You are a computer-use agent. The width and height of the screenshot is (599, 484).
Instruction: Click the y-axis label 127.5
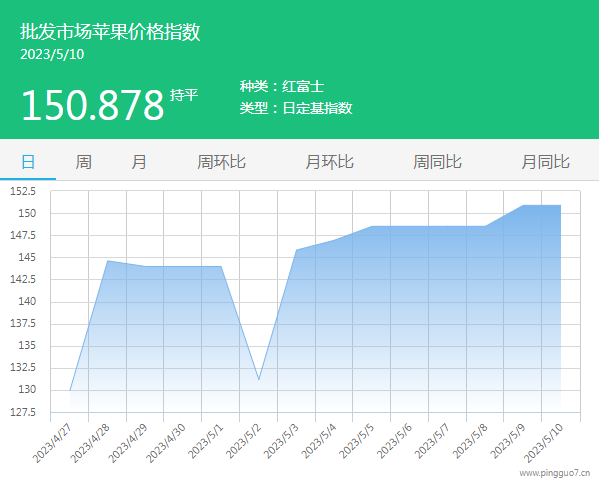click(x=23, y=413)
